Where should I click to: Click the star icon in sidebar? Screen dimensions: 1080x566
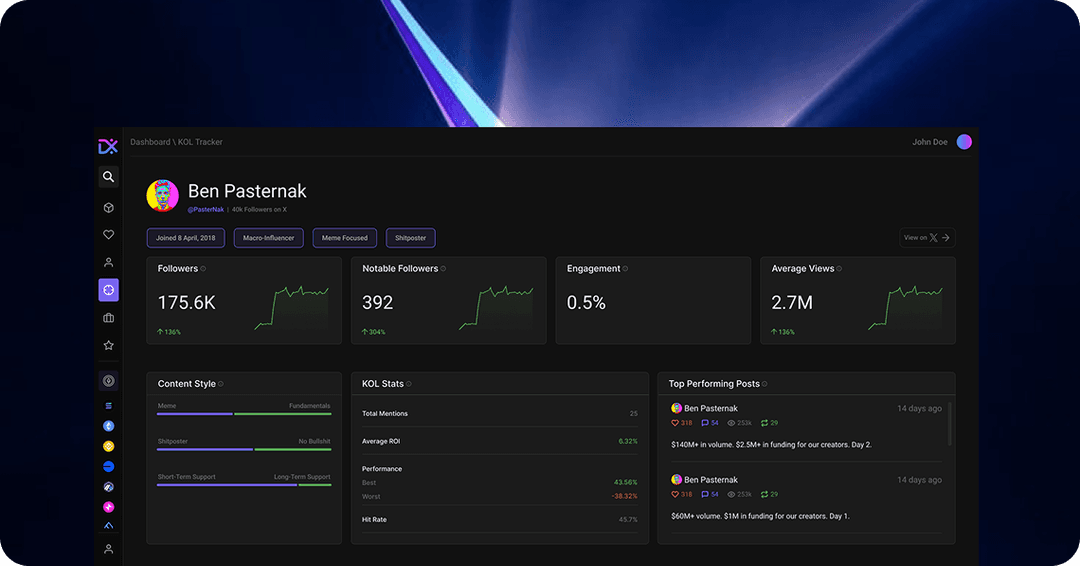pos(108,345)
